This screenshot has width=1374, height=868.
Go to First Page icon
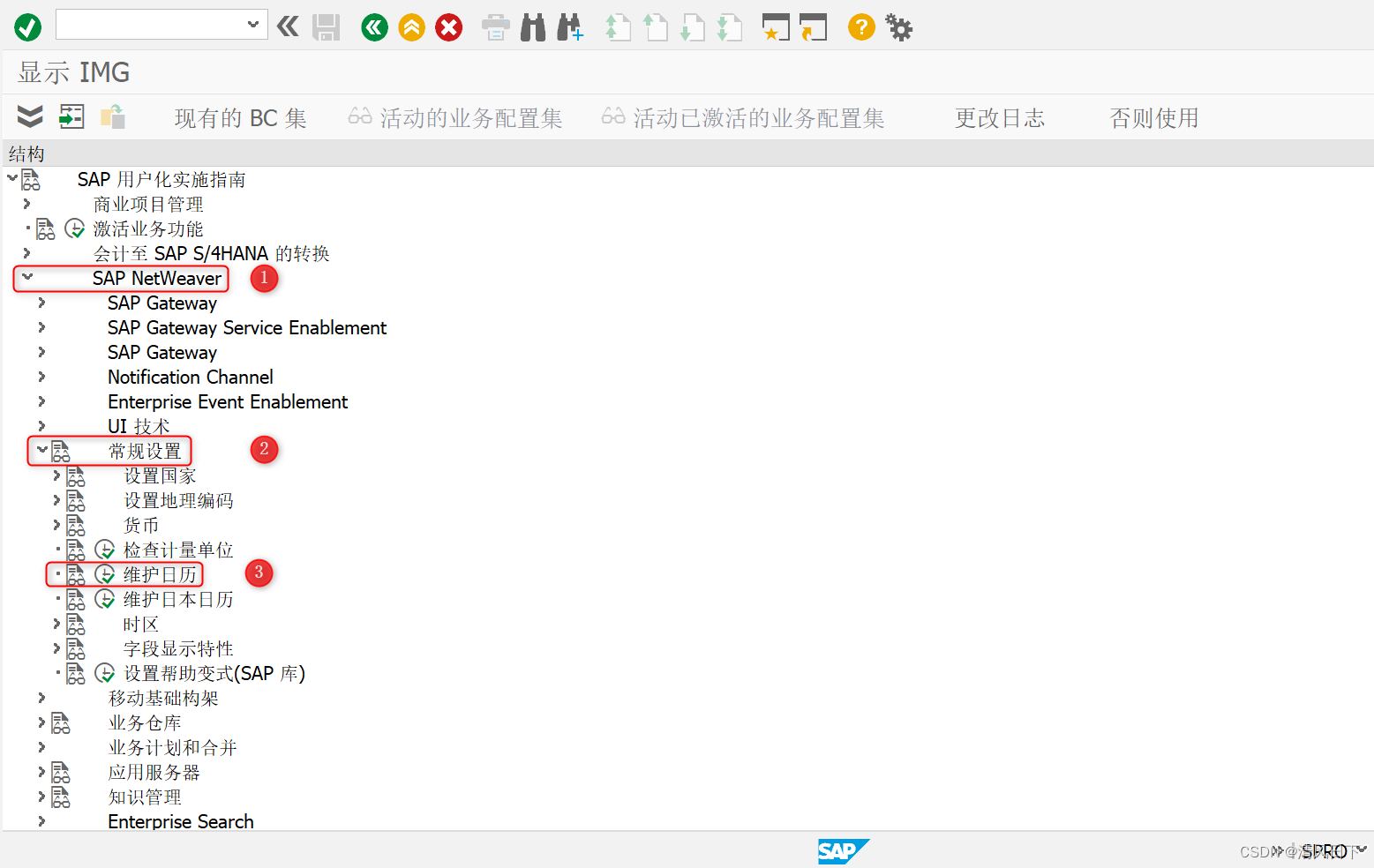click(618, 27)
